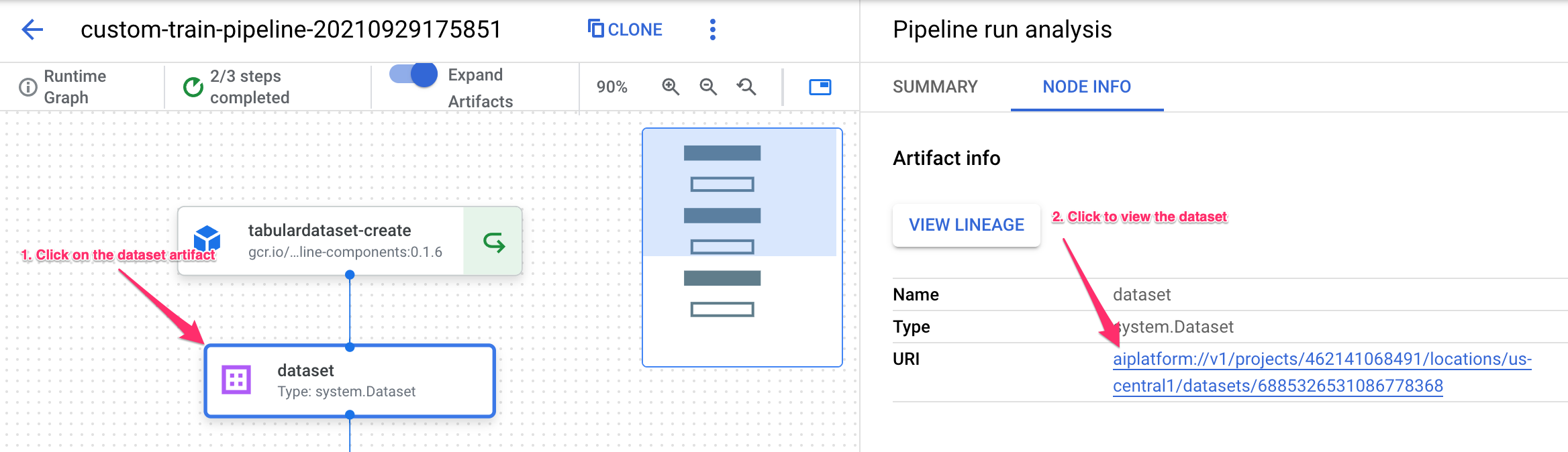Click the cached-run arrow icon on tabulardataset-create
This screenshot has height=452, width=1568.
(x=493, y=242)
